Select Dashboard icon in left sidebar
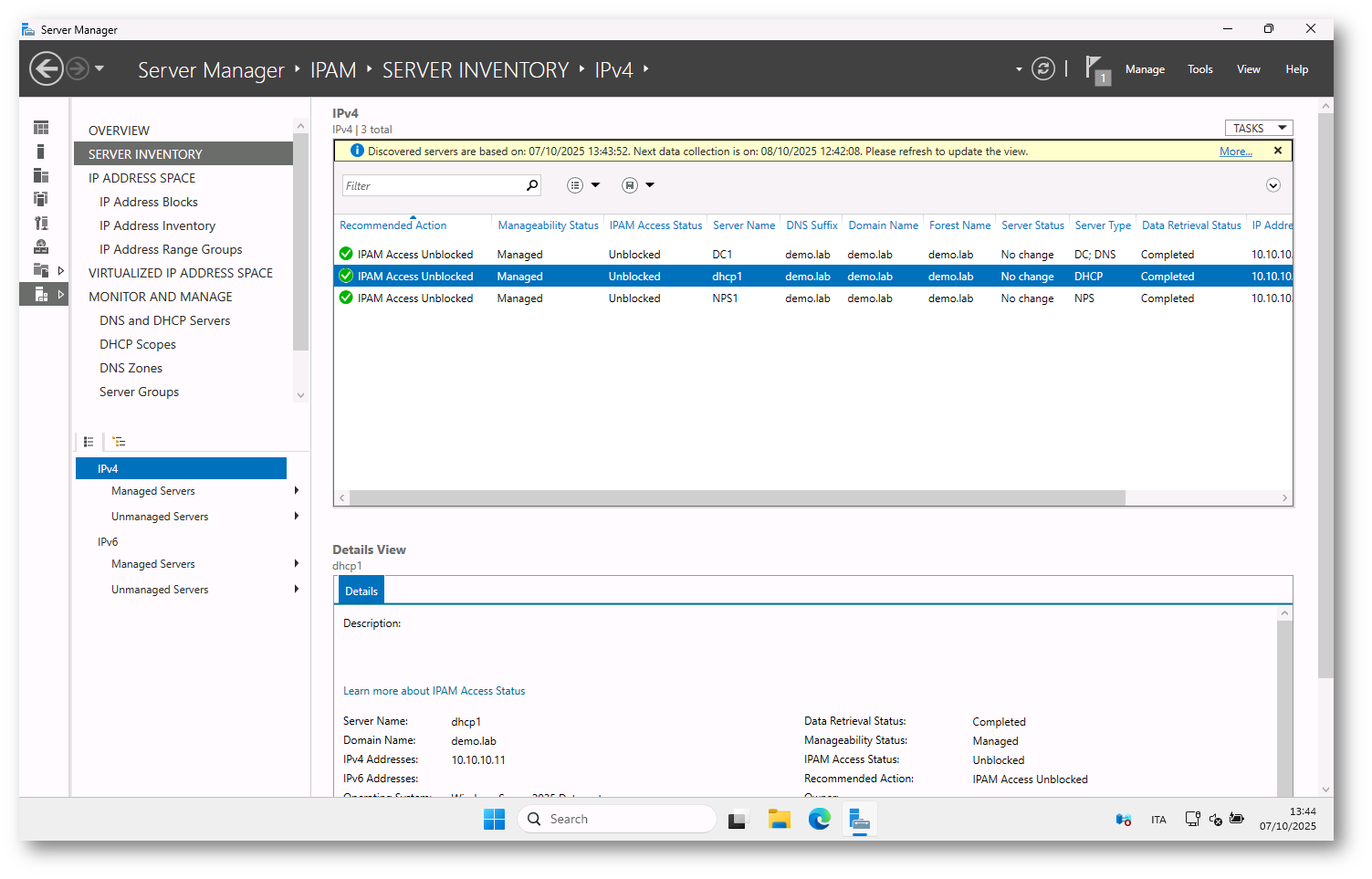The image size is (1372, 879). click(x=41, y=128)
